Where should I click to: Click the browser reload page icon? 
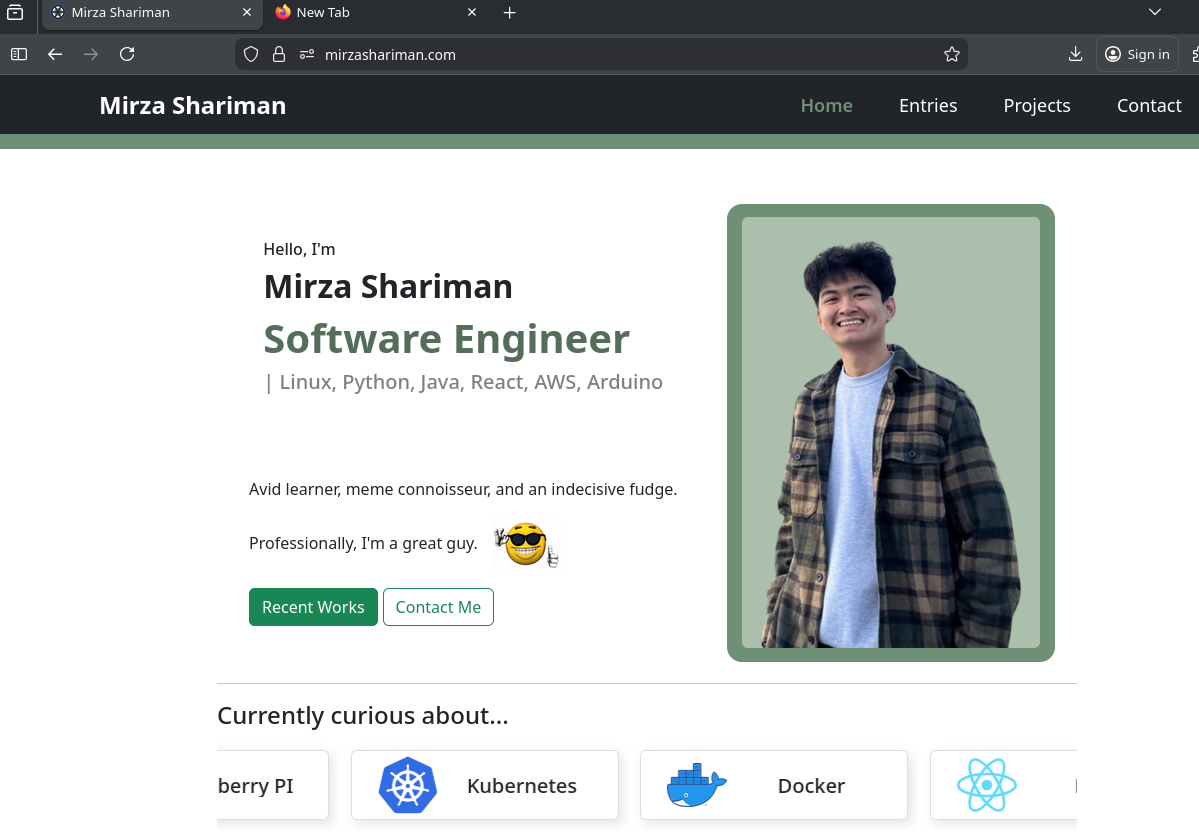pyautogui.click(x=127, y=54)
